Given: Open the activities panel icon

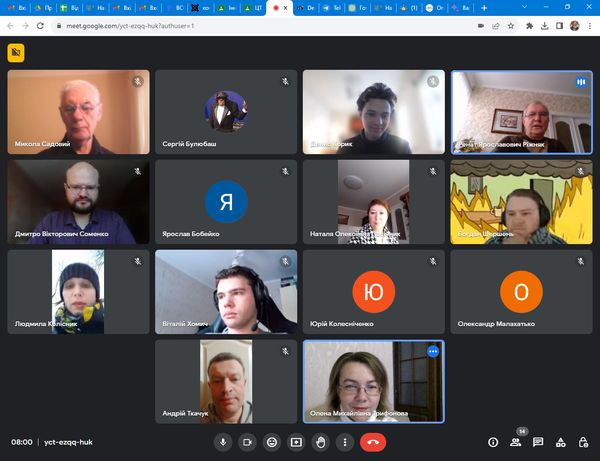Looking at the screenshot, I should 560,442.
